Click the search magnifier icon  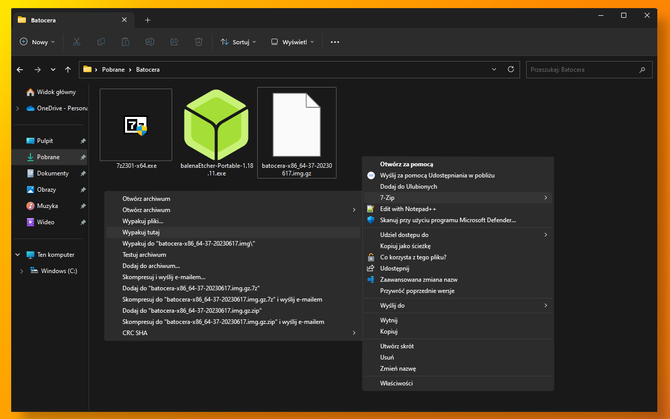click(642, 70)
